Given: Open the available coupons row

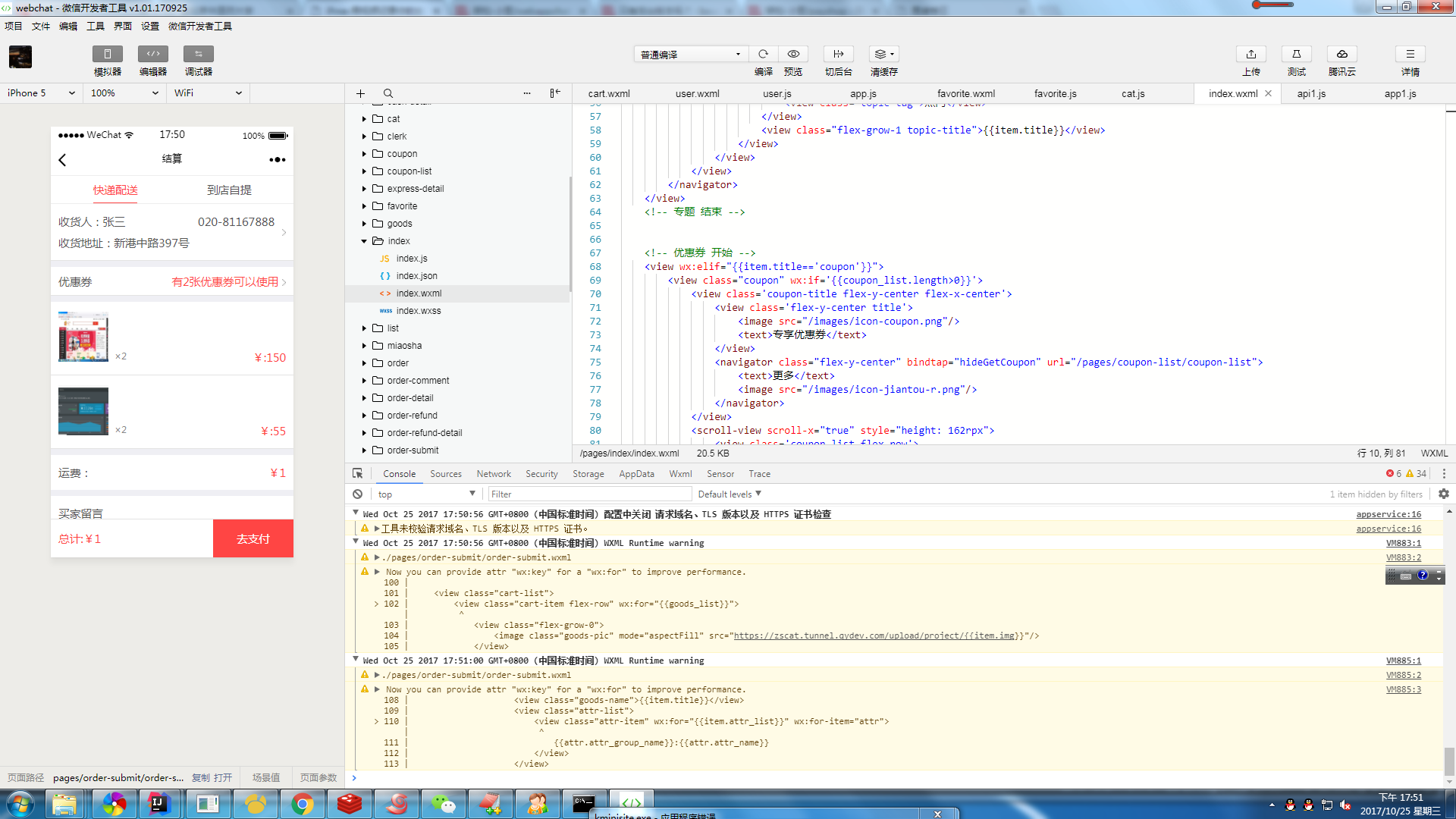Looking at the screenshot, I should click(x=172, y=282).
